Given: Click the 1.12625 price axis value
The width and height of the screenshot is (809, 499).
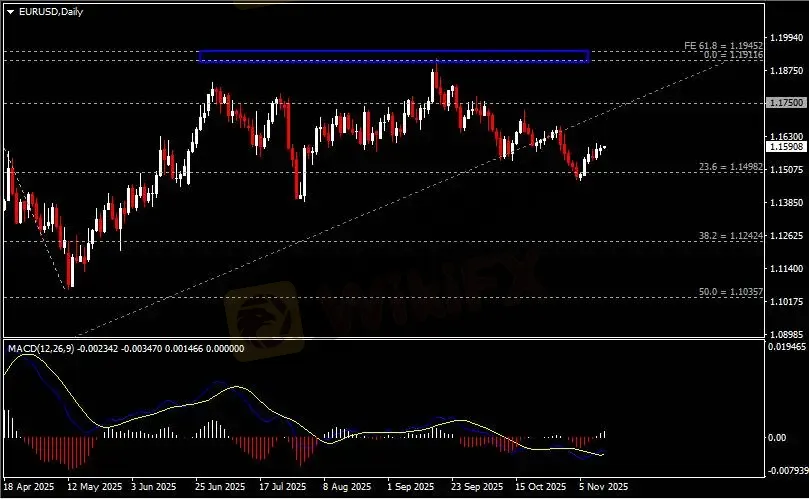Looking at the screenshot, I should pyautogui.click(x=786, y=236).
